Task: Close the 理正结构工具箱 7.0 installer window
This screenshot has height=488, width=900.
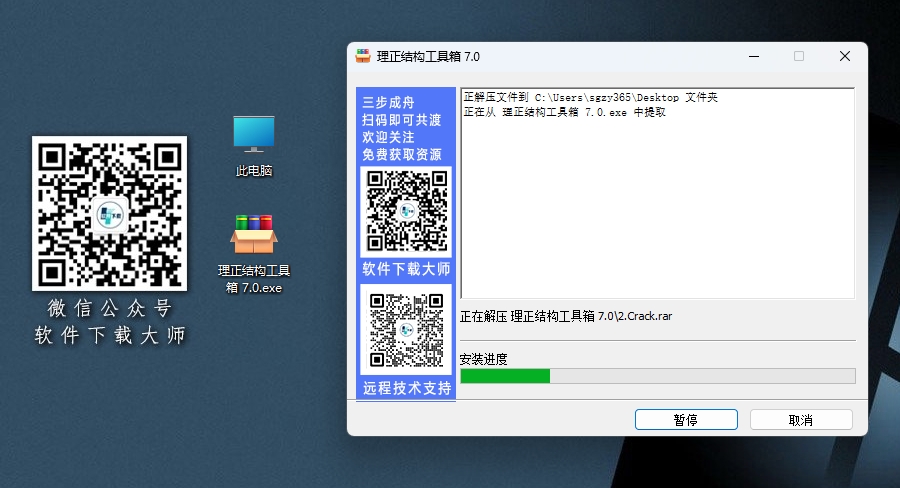Action: (845, 56)
